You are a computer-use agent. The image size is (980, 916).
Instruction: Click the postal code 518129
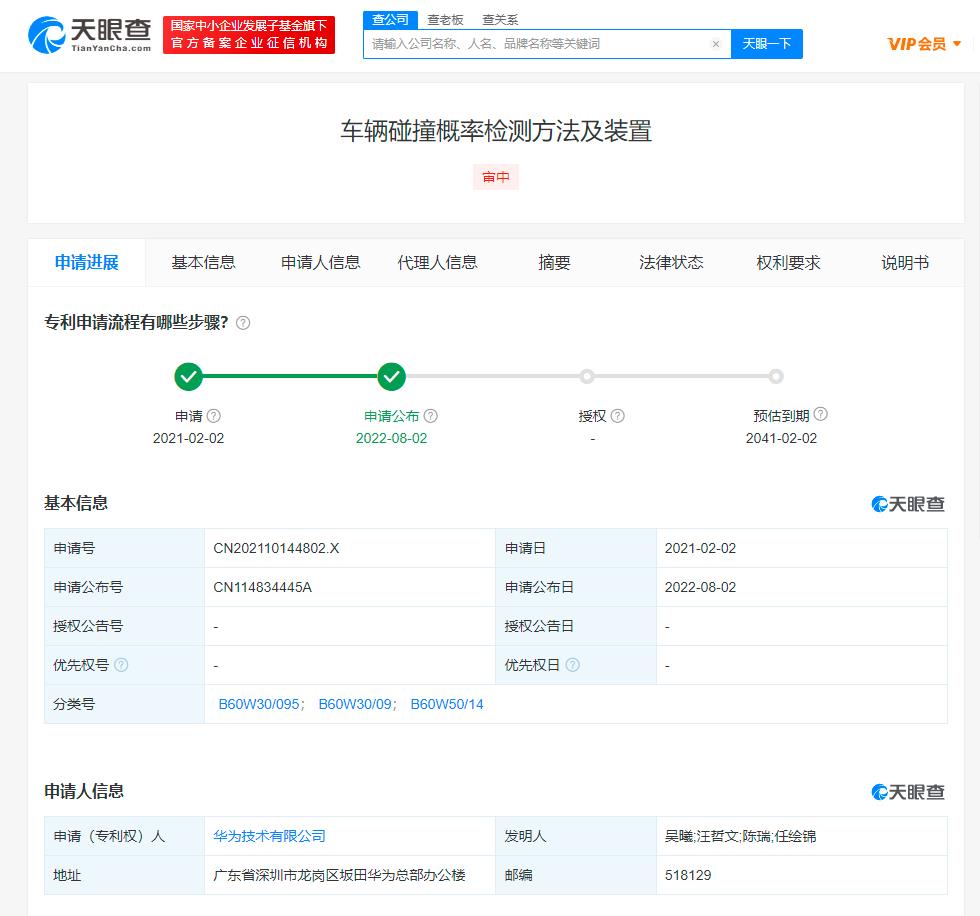[x=688, y=875]
